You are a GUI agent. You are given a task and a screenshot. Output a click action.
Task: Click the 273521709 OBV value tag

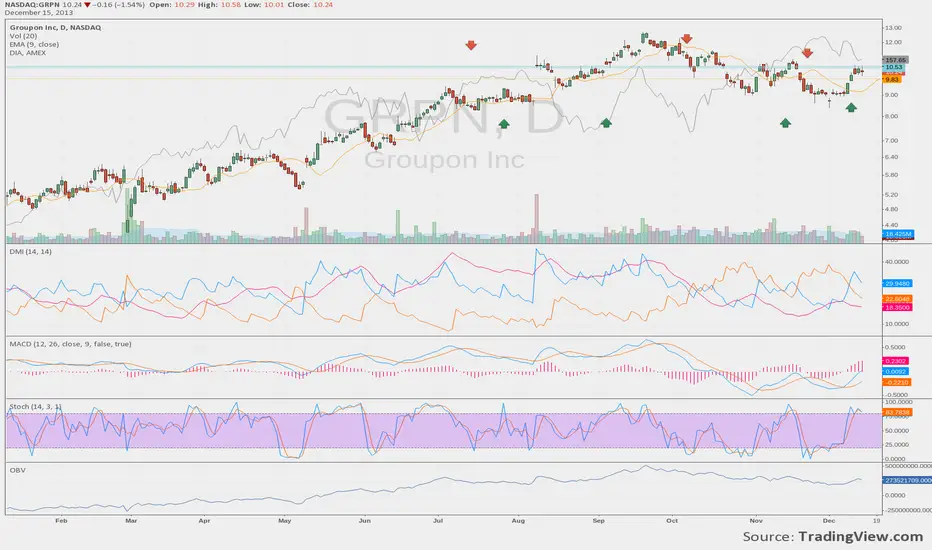[907, 480]
